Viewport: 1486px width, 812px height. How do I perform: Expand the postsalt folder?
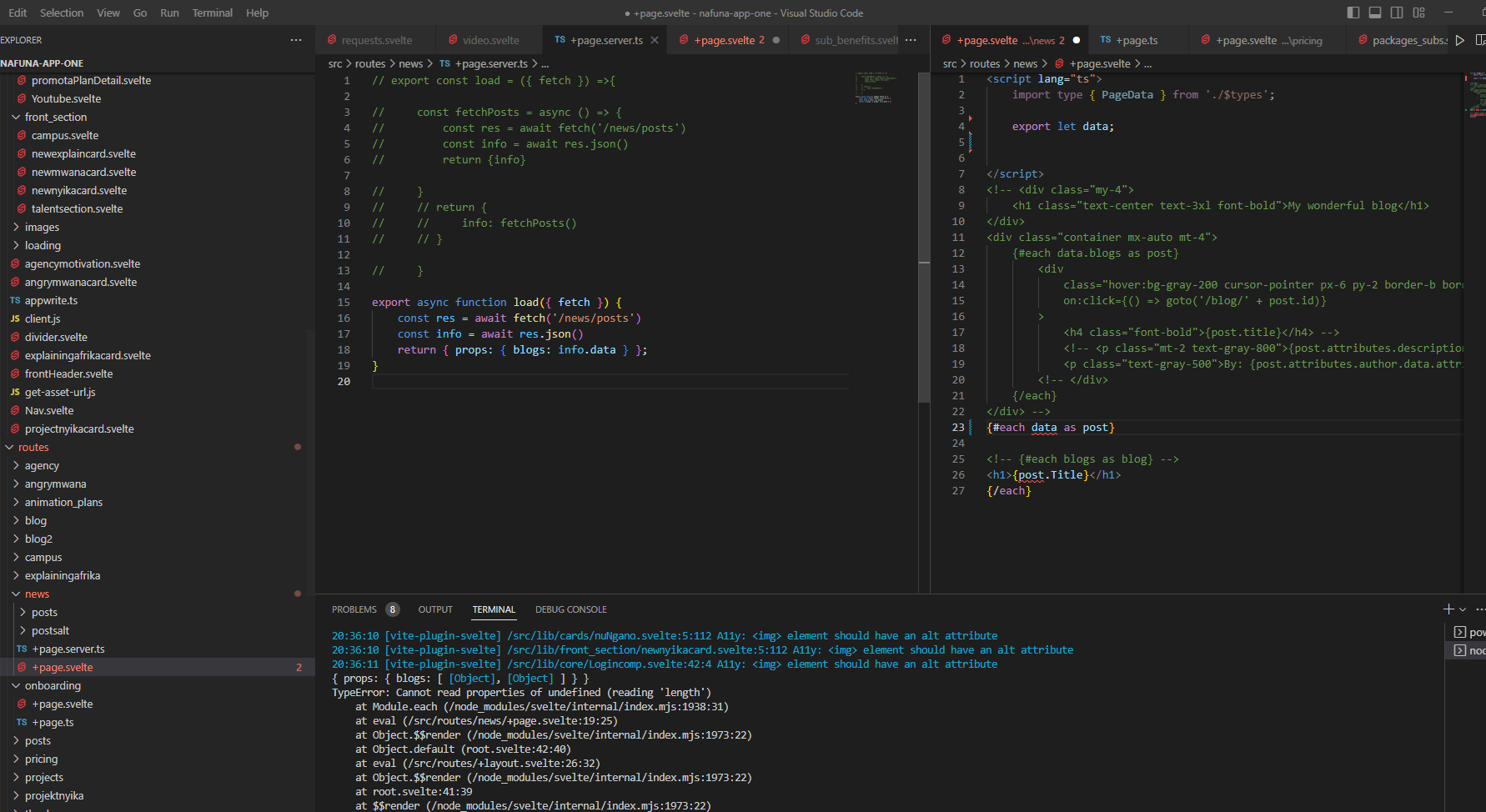click(x=50, y=630)
